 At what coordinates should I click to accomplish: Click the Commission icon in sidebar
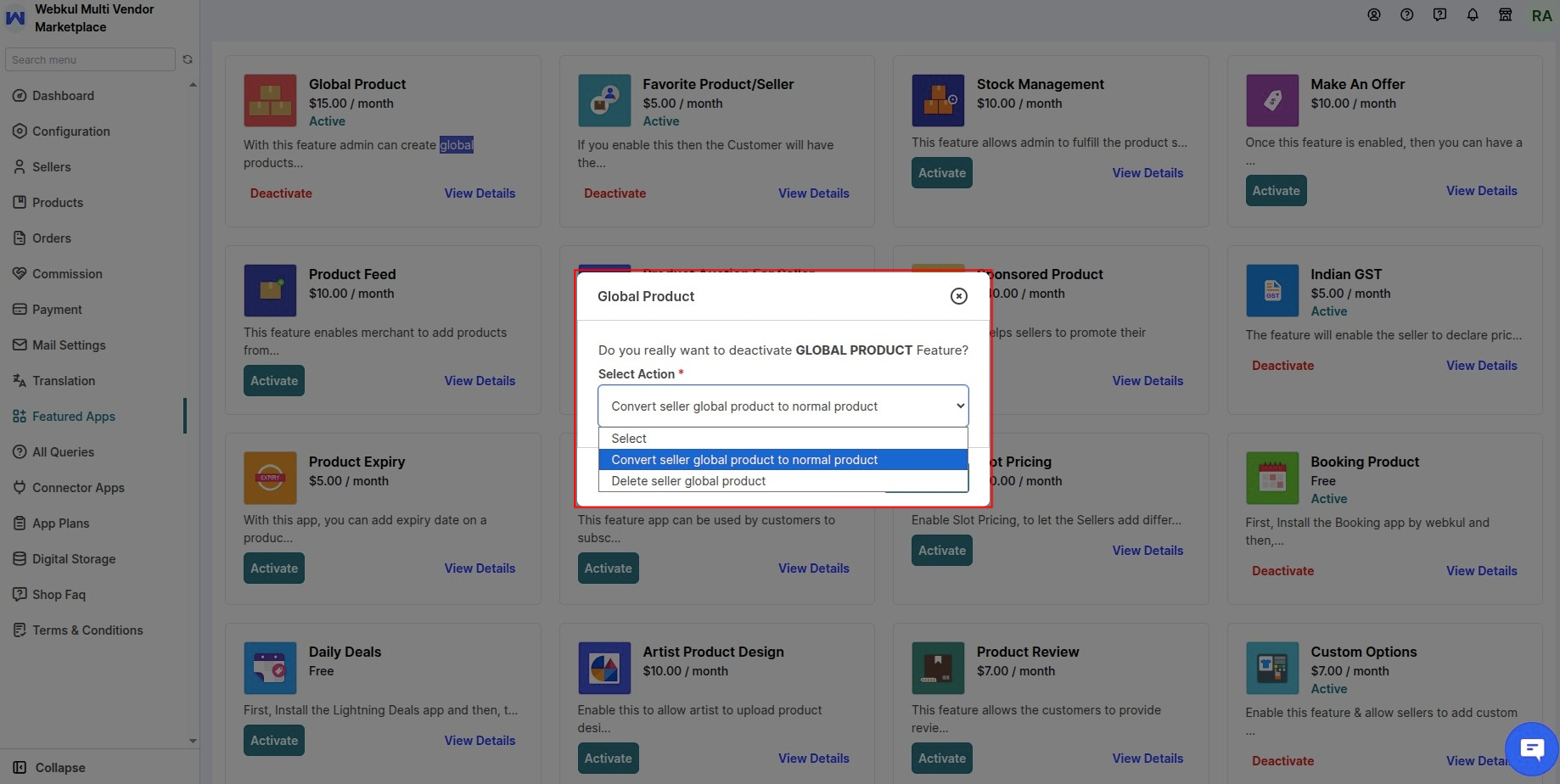coord(20,274)
